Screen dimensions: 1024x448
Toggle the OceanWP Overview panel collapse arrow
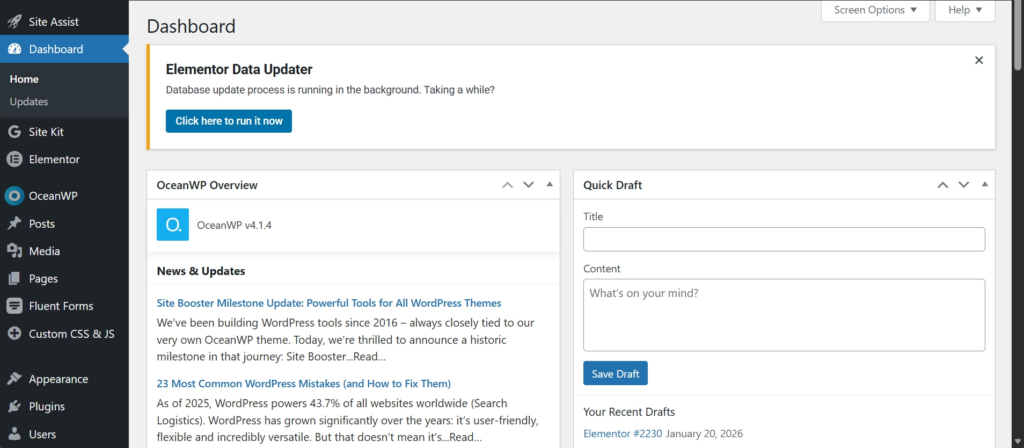[x=550, y=185]
